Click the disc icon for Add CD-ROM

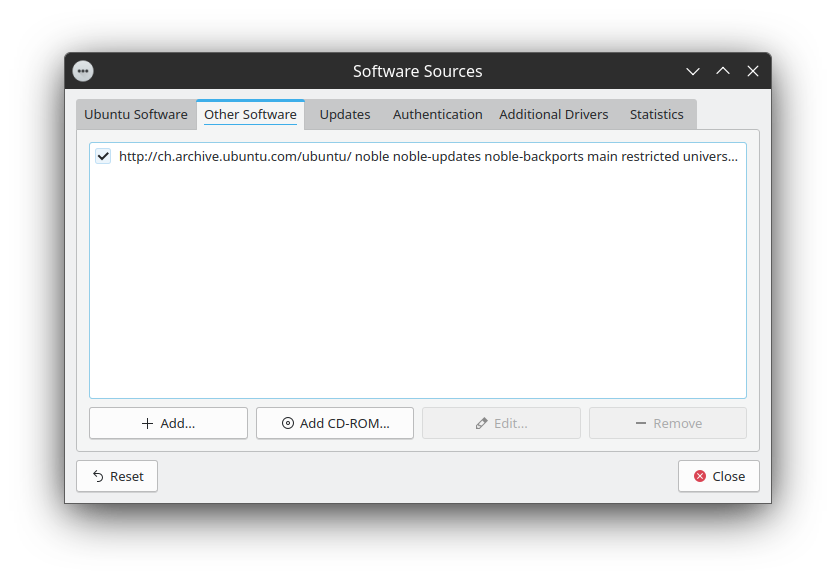click(x=288, y=423)
